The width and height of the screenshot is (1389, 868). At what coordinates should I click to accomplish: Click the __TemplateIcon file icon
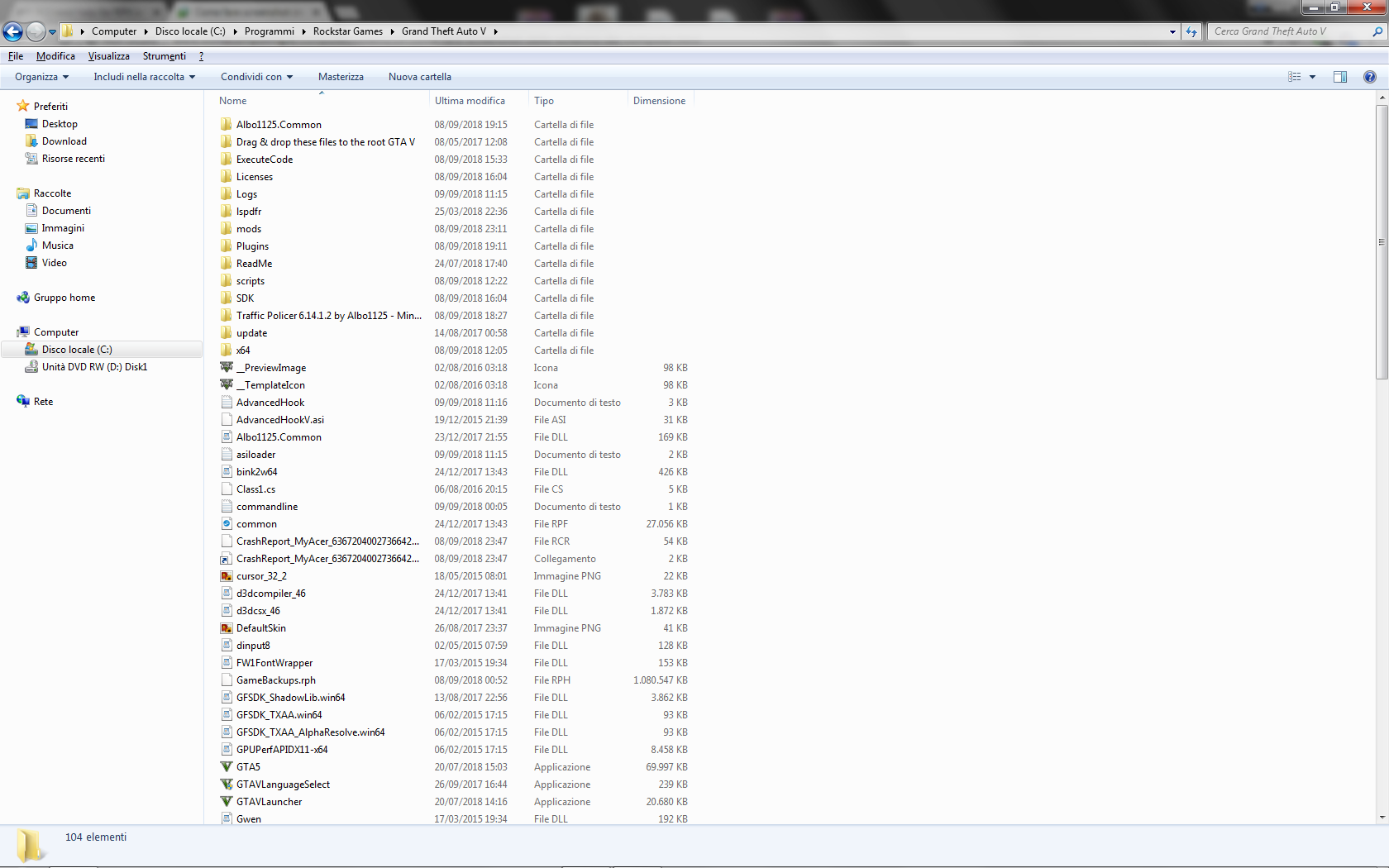227,385
